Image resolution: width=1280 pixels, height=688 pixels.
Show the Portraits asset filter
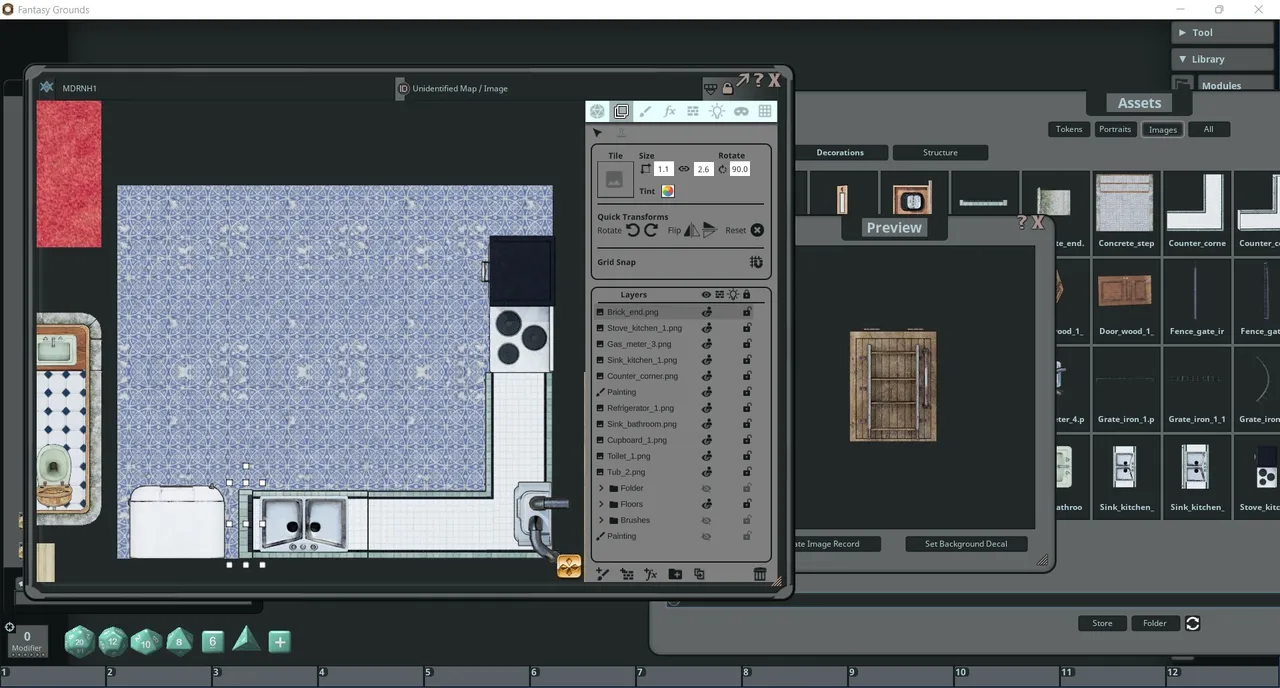coord(1115,129)
